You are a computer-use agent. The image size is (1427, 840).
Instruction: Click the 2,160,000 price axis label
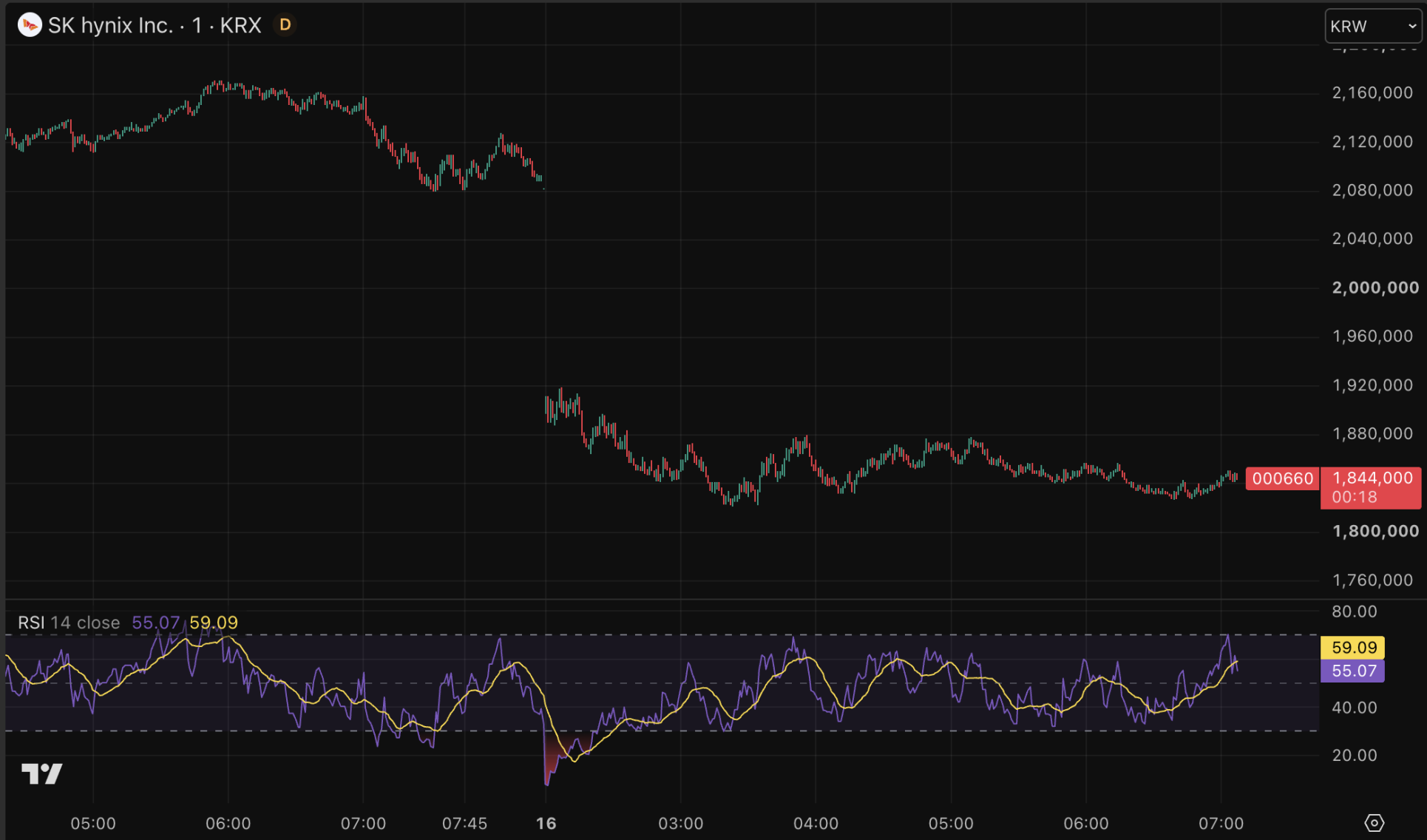(1372, 92)
